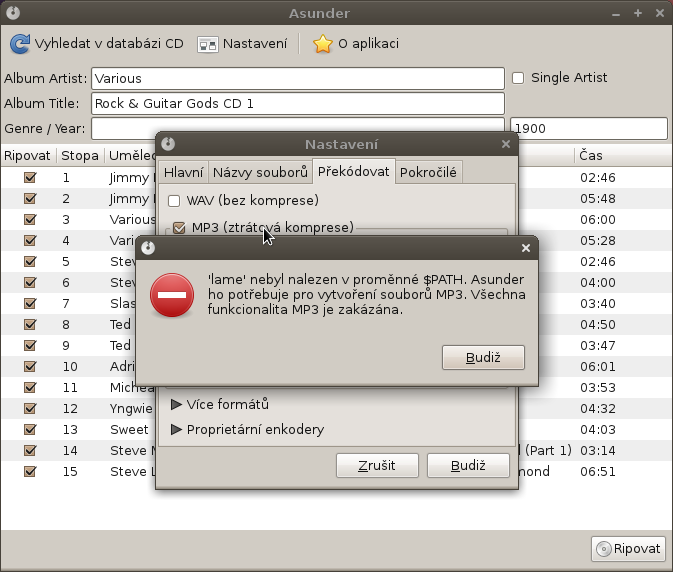Expand the Proprietární enkodery section
Viewport: 673px width, 572px height.
point(176,430)
